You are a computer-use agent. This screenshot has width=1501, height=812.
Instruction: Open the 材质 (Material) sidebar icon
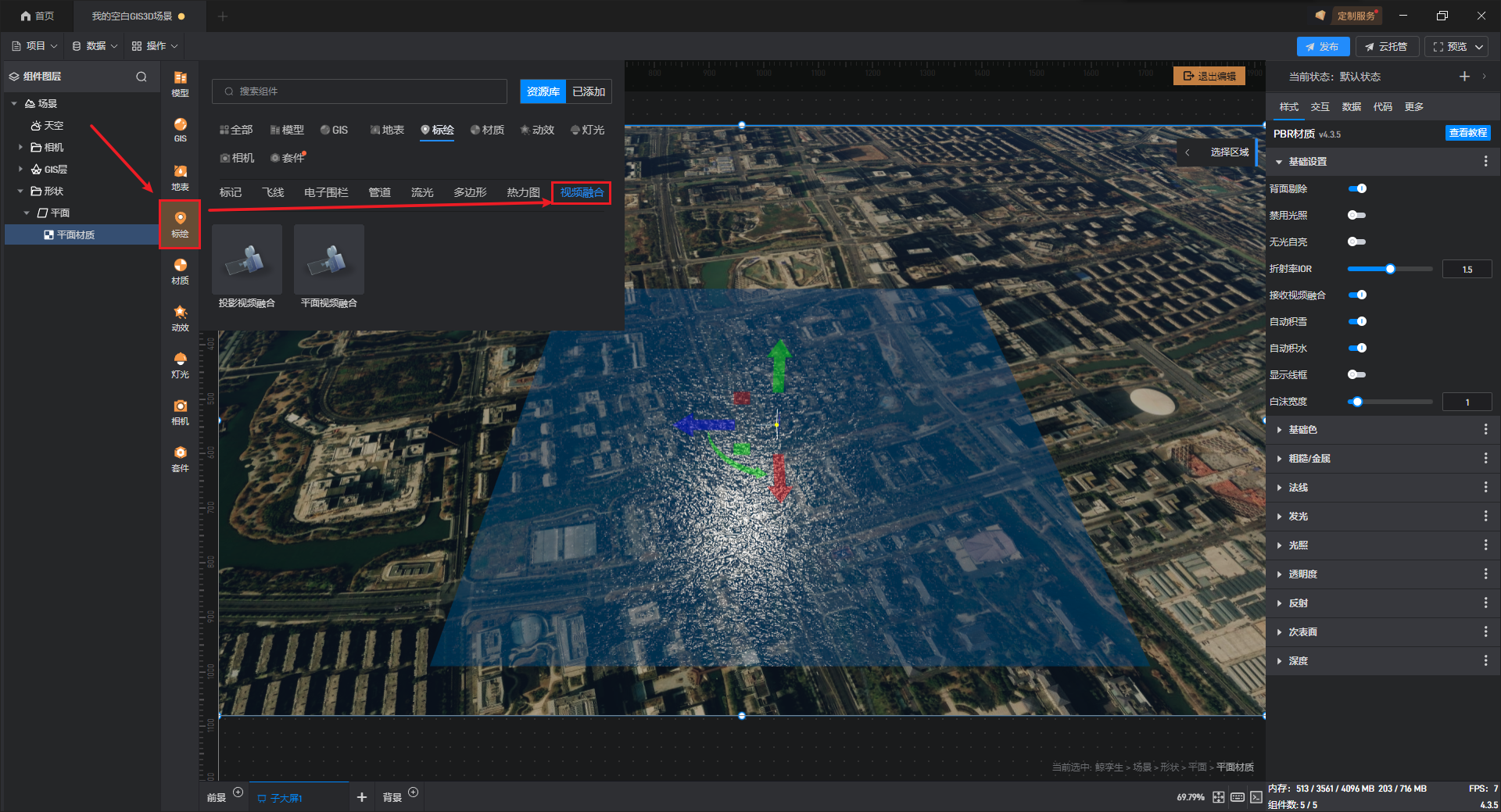(180, 270)
